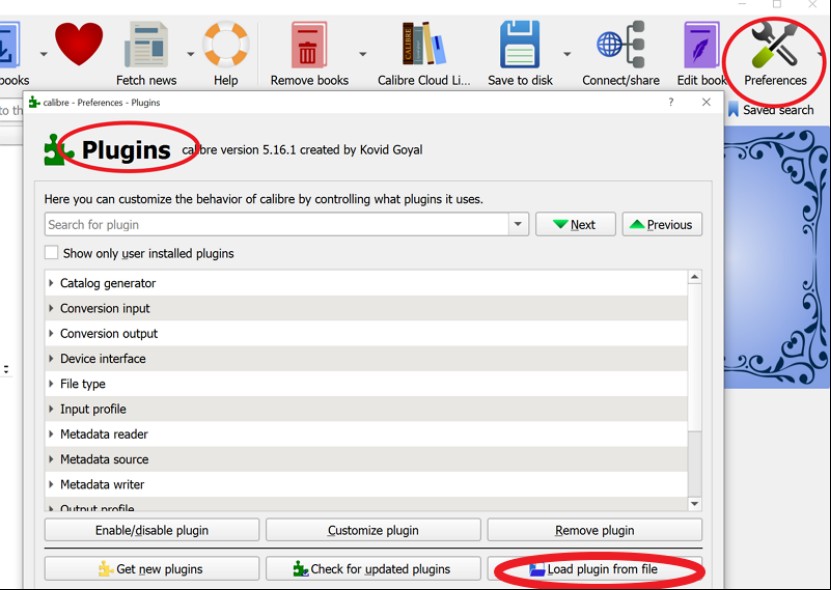Click Customize plugin button
831x590 pixels.
373,530
